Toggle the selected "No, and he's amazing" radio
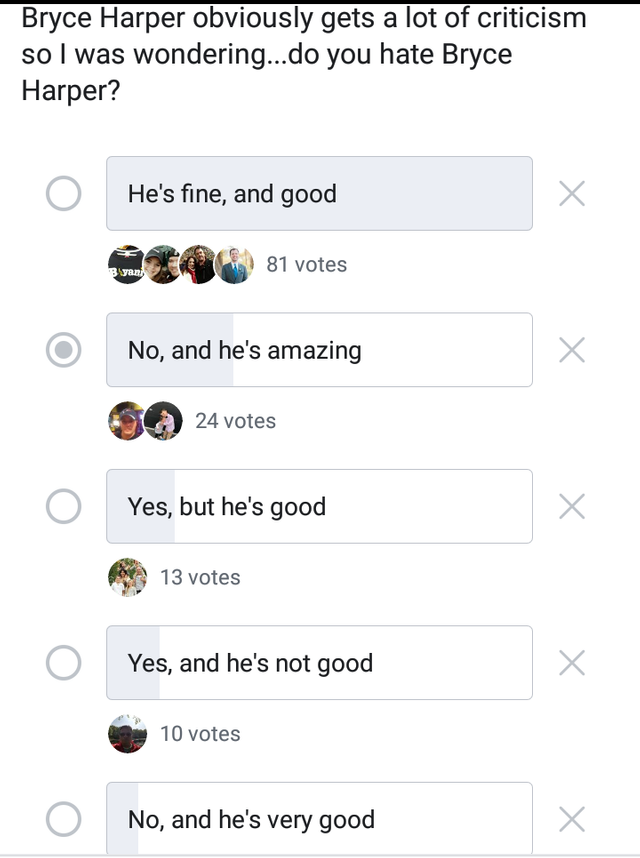The height and width of the screenshot is (858, 640). point(63,350)
